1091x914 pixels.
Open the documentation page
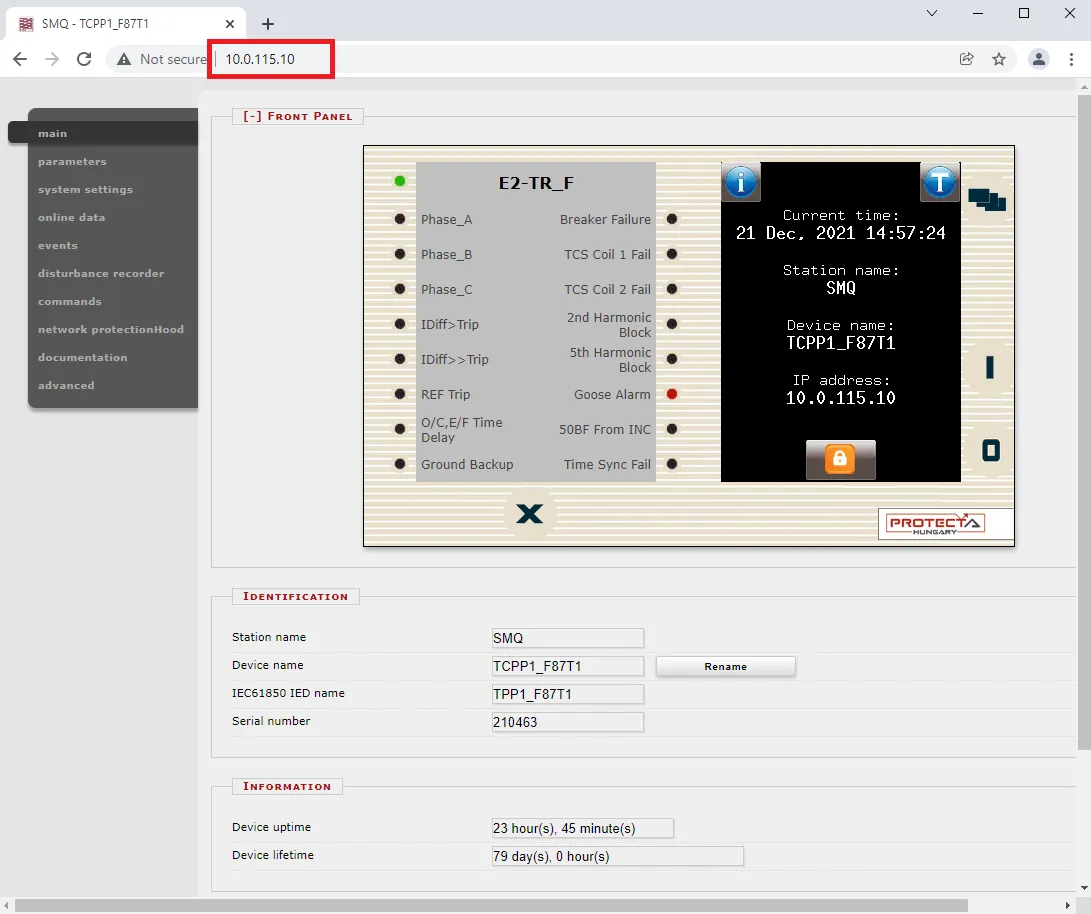pyautogui.click(x=83, y=358)
